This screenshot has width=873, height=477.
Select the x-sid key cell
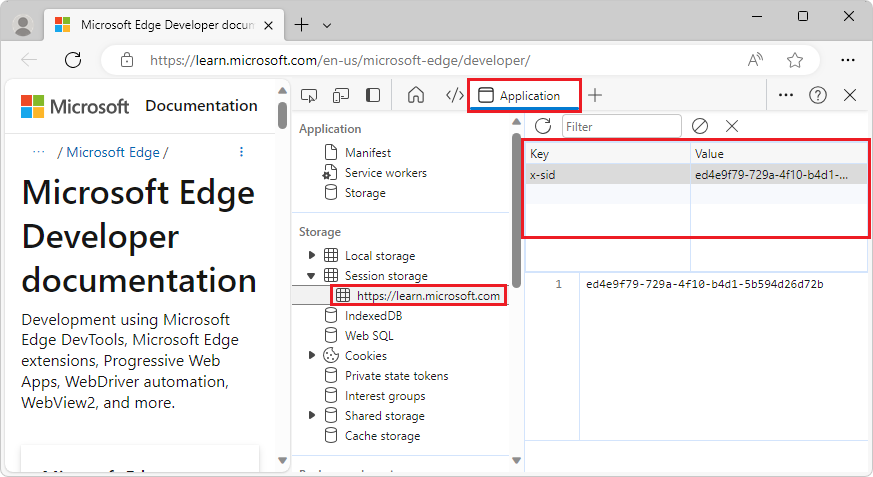click(x=608, y=174)
